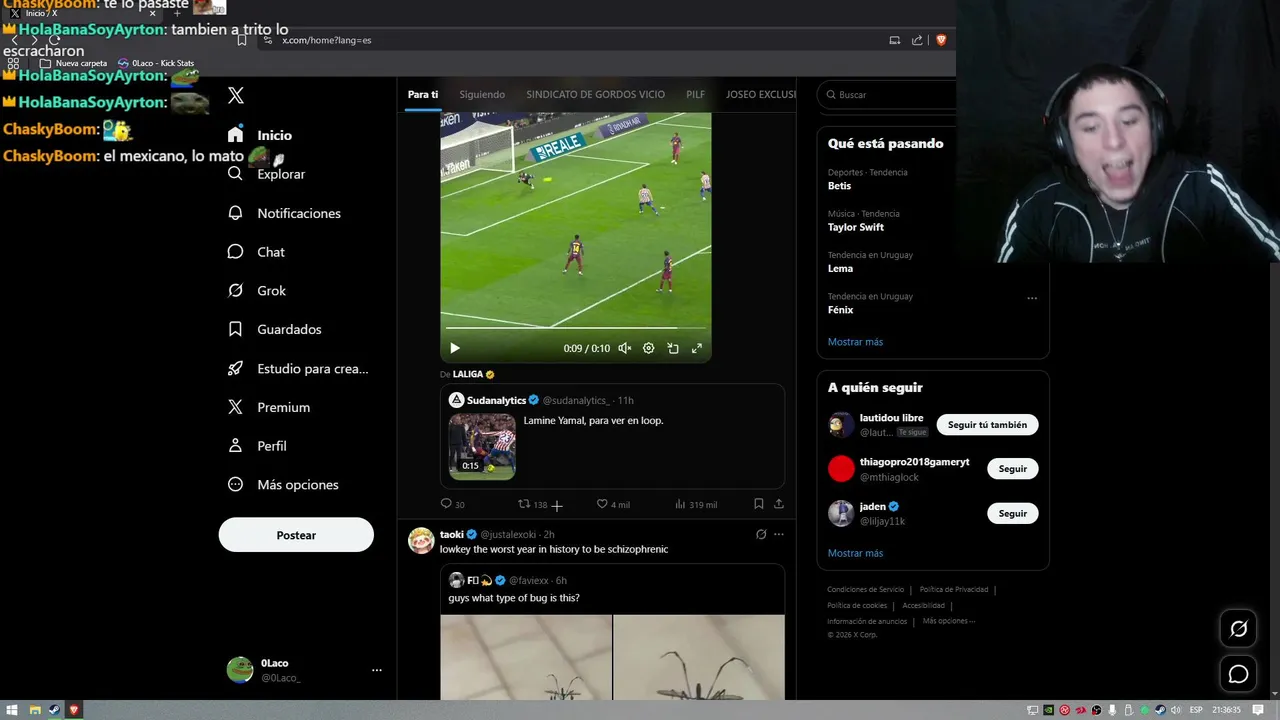Follow thiagopro2018gameryt
The height and width of the screenshot is (720, 1280).
(1013, 469)
